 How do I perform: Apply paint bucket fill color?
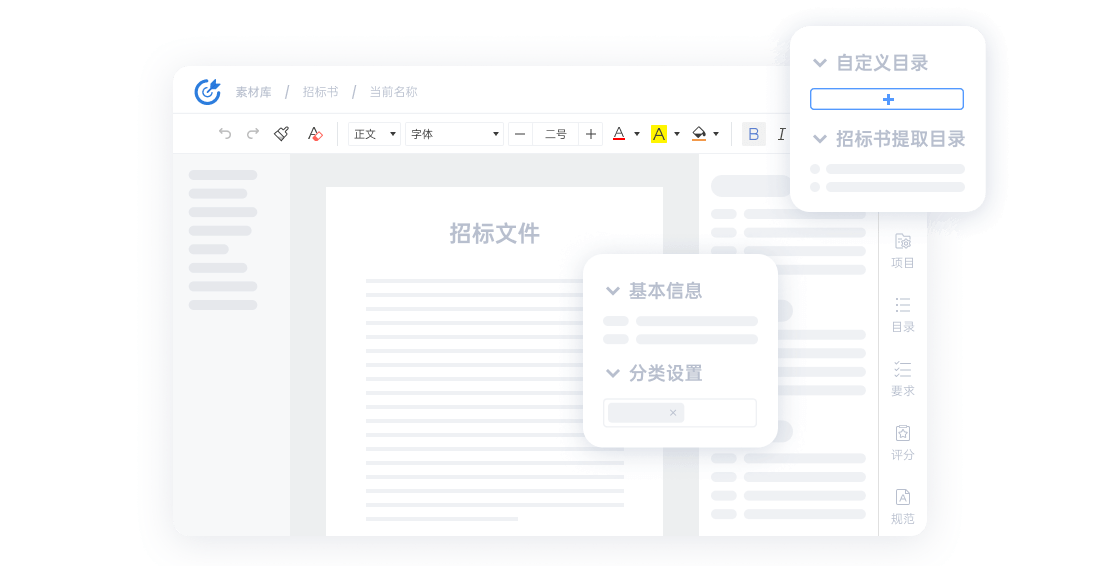click(699, 133)
